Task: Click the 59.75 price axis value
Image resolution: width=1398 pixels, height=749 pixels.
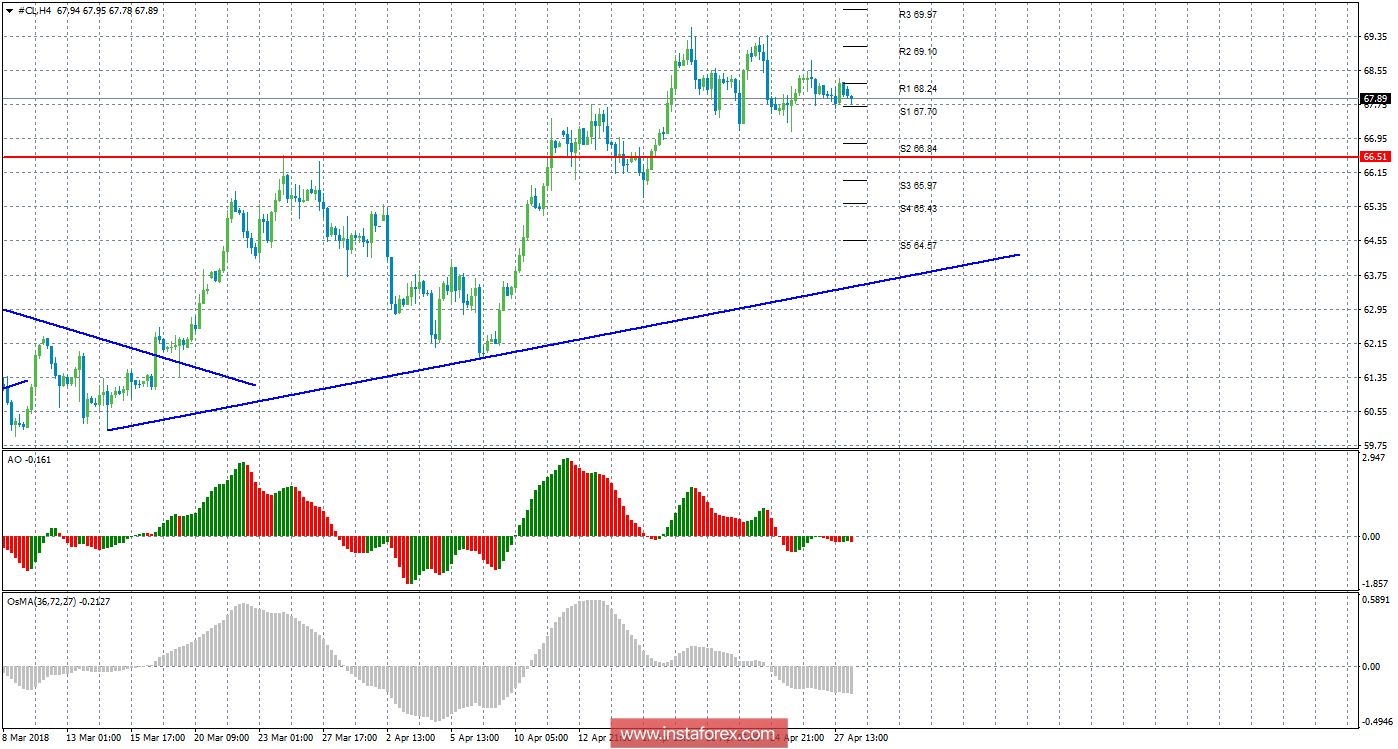Action: (1374, 445)
